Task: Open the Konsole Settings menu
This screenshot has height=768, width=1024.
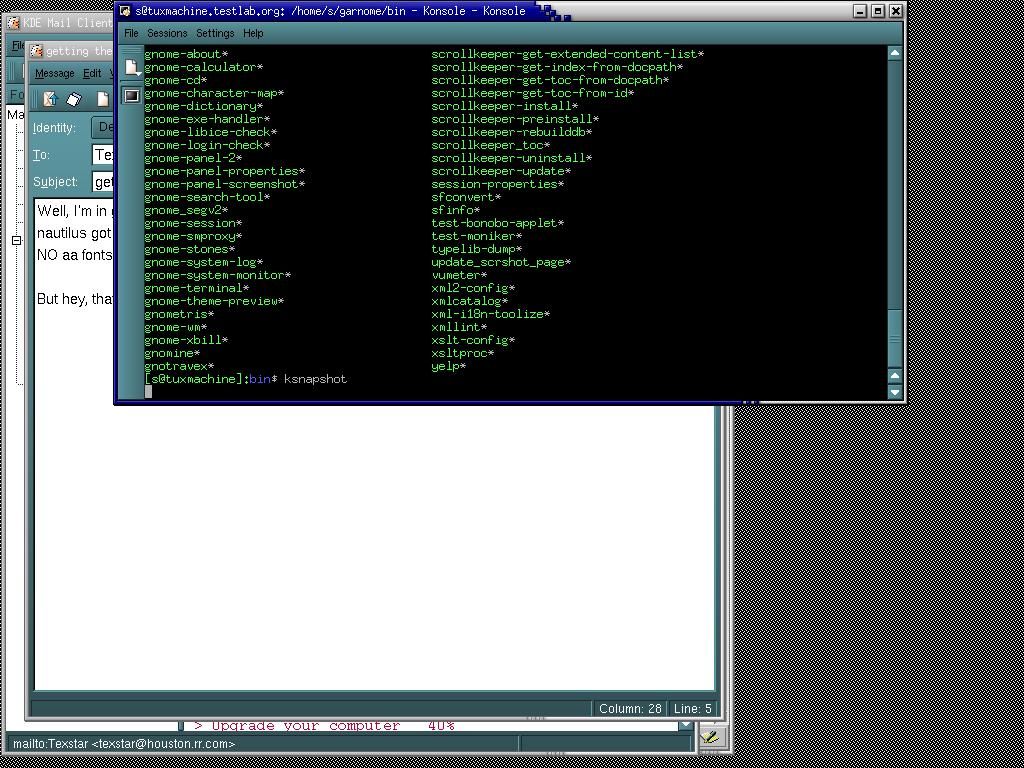Action: coord(215,33)
